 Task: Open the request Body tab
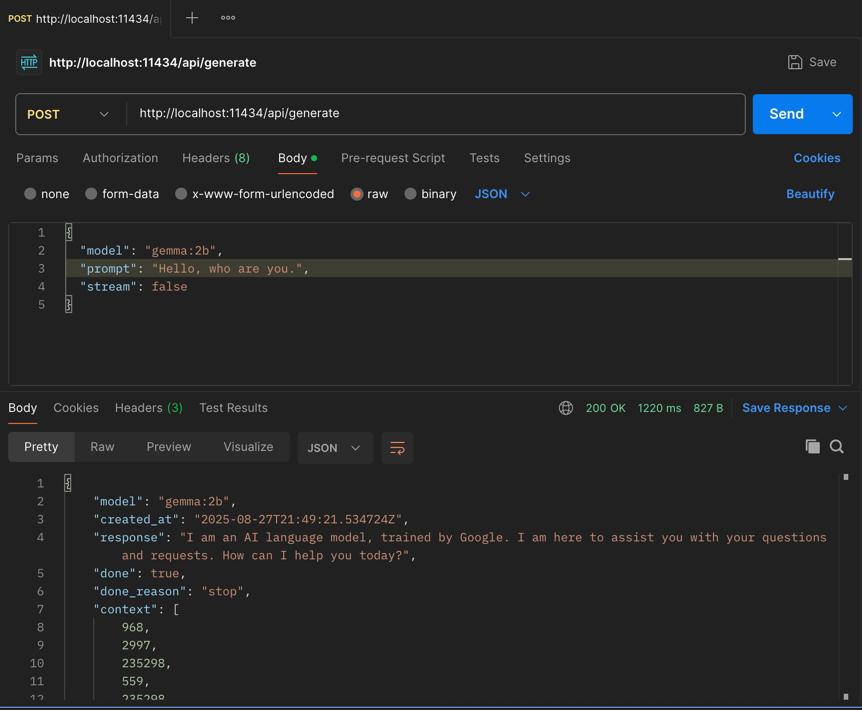[x=297, y=158]
